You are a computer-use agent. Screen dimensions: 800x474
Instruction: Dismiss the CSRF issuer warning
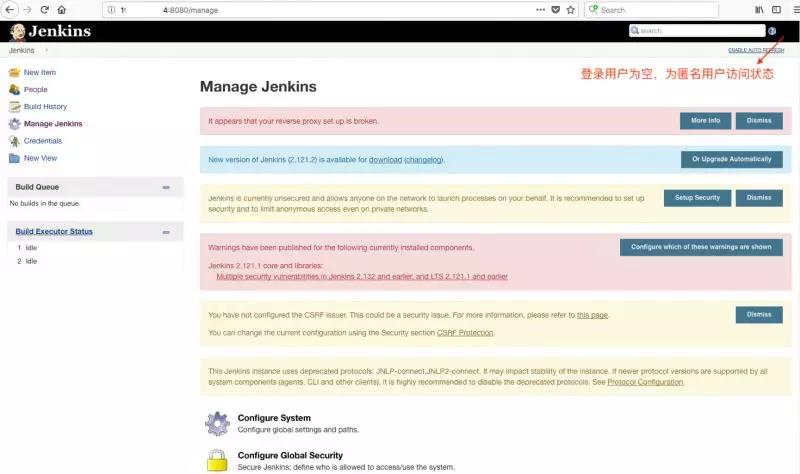[759, 315]
